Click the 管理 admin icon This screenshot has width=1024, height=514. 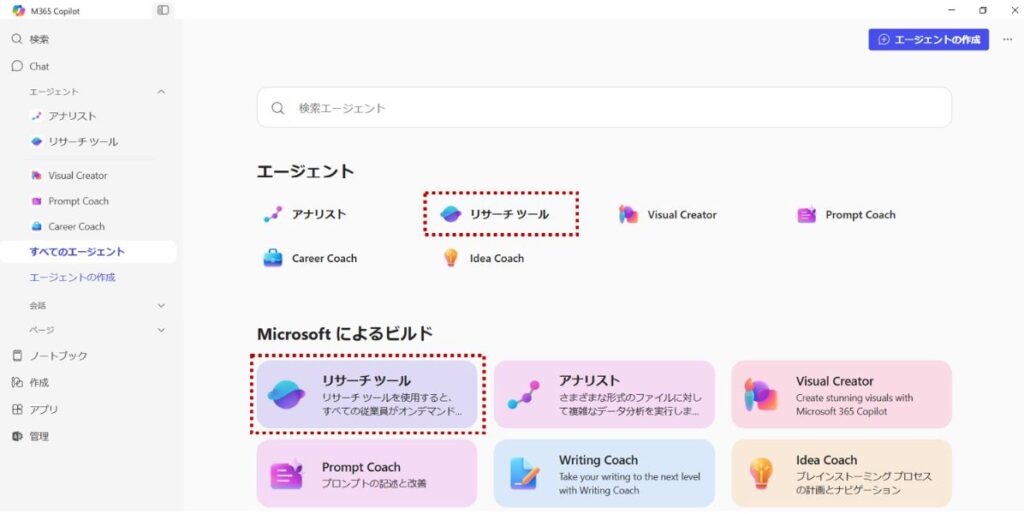17,436
